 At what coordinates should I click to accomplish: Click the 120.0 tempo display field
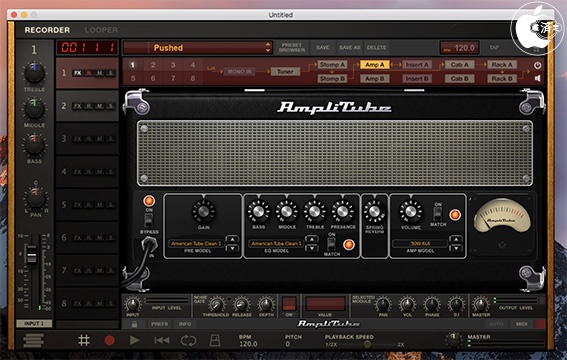459,48
